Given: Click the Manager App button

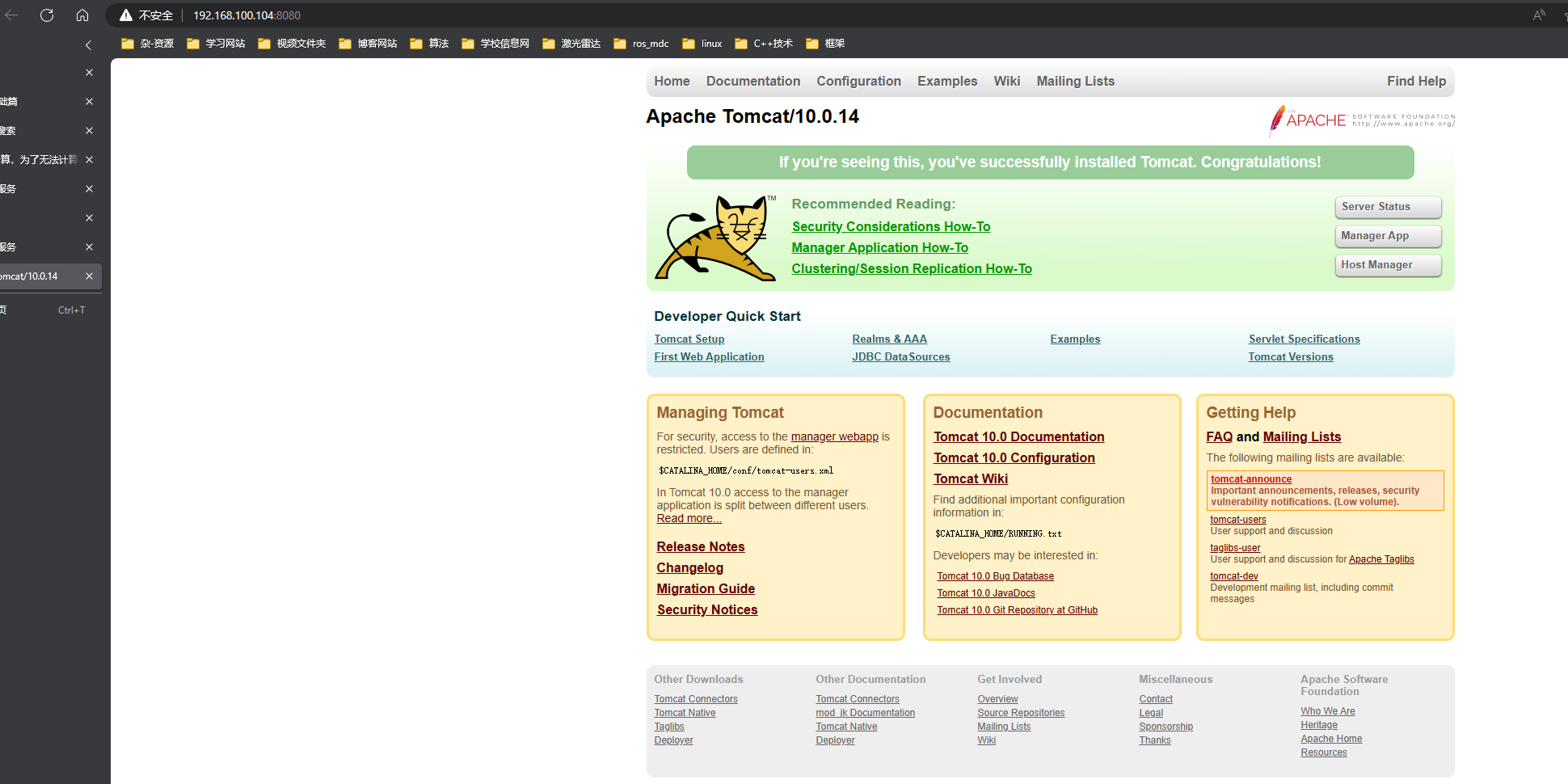Looking at the screenshot, I should (1388, 236).
